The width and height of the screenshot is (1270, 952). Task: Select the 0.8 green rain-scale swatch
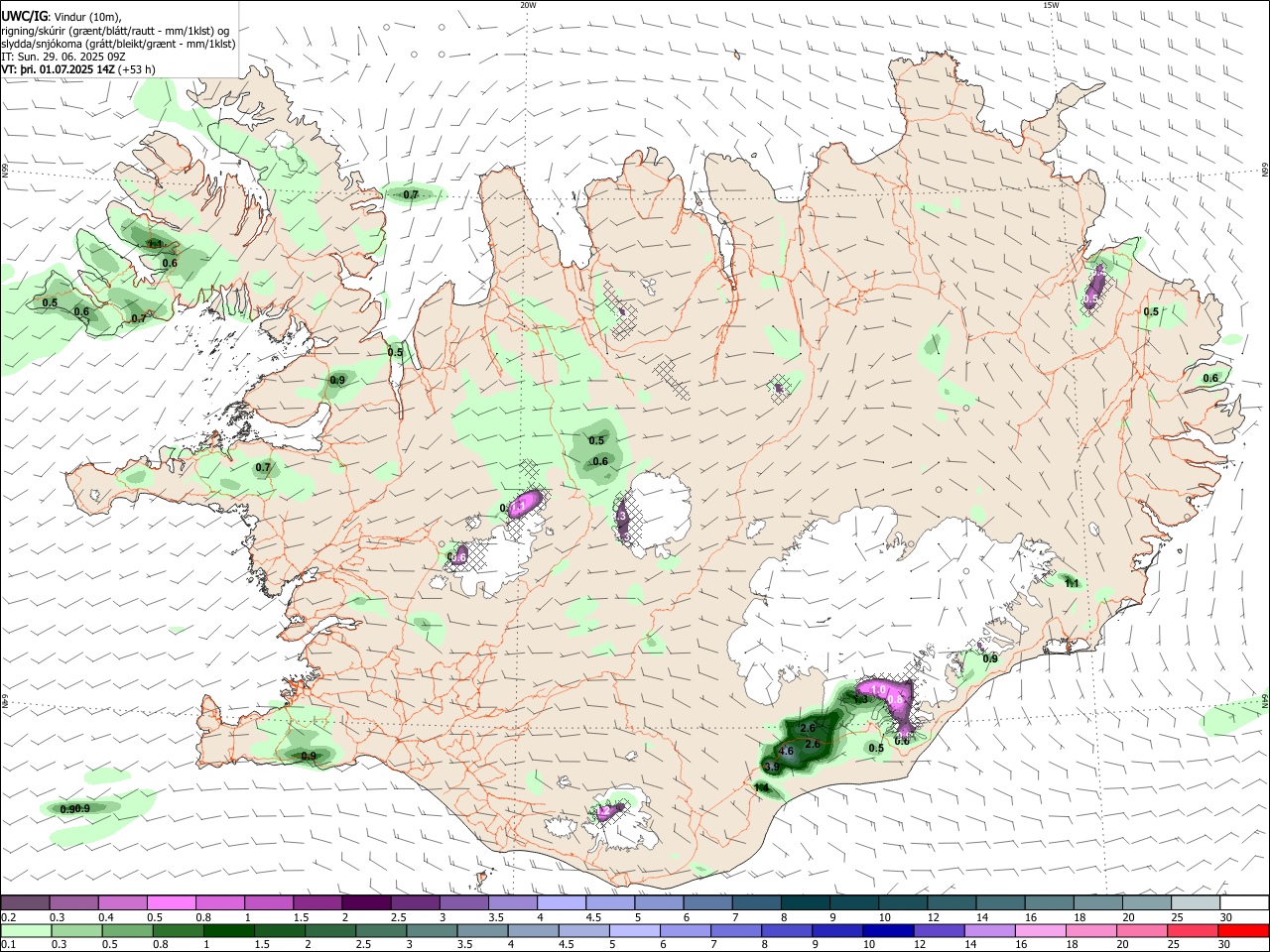click(178, 930)
